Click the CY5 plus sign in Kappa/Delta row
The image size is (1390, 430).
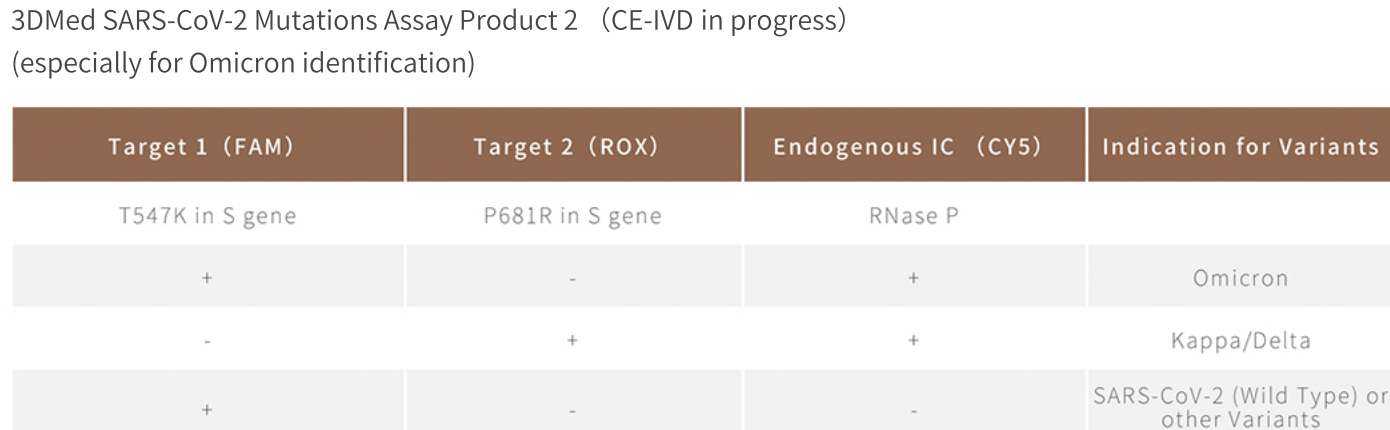click(913, 341)
